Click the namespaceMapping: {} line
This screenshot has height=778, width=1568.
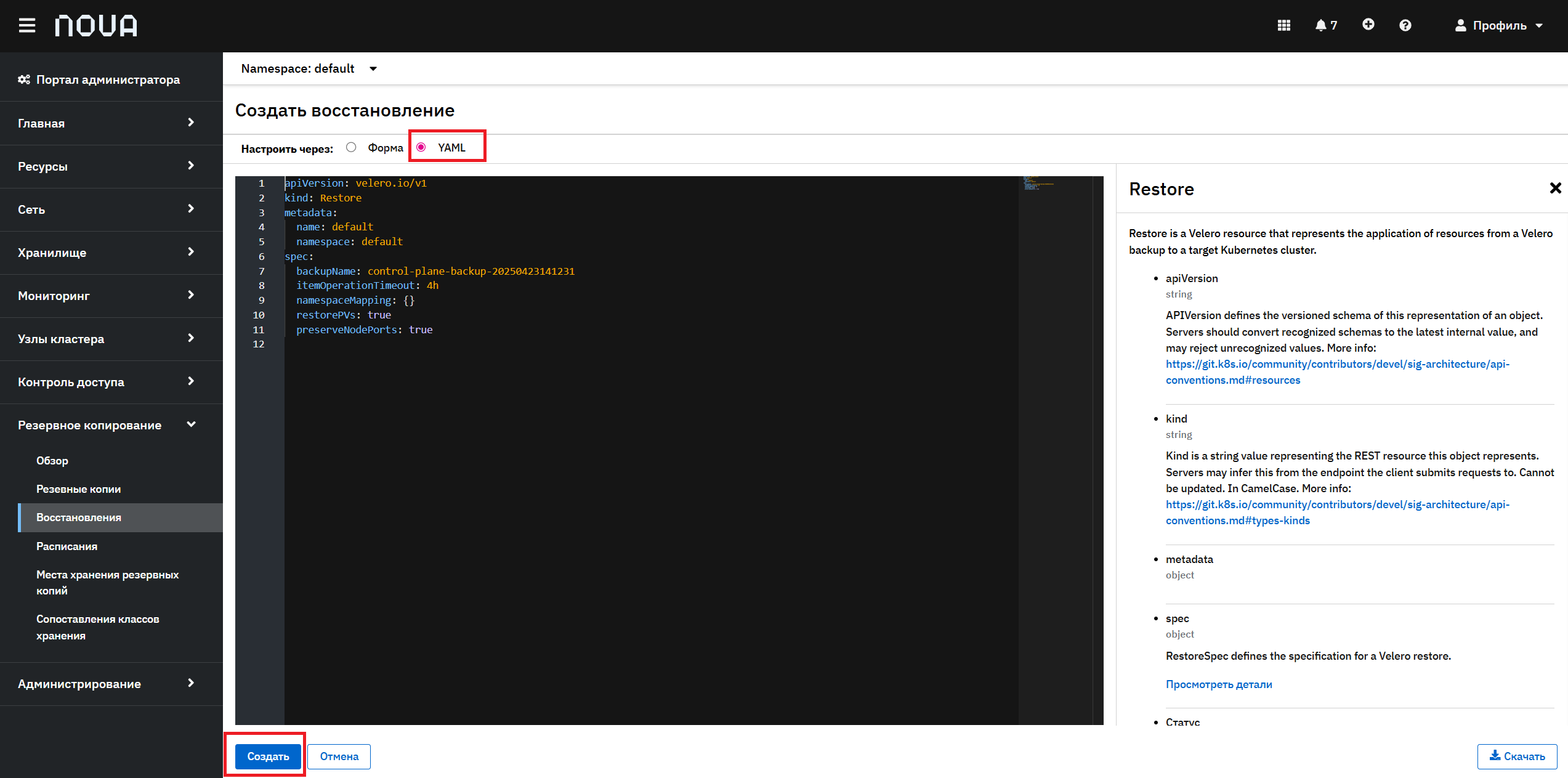[355, 300]
